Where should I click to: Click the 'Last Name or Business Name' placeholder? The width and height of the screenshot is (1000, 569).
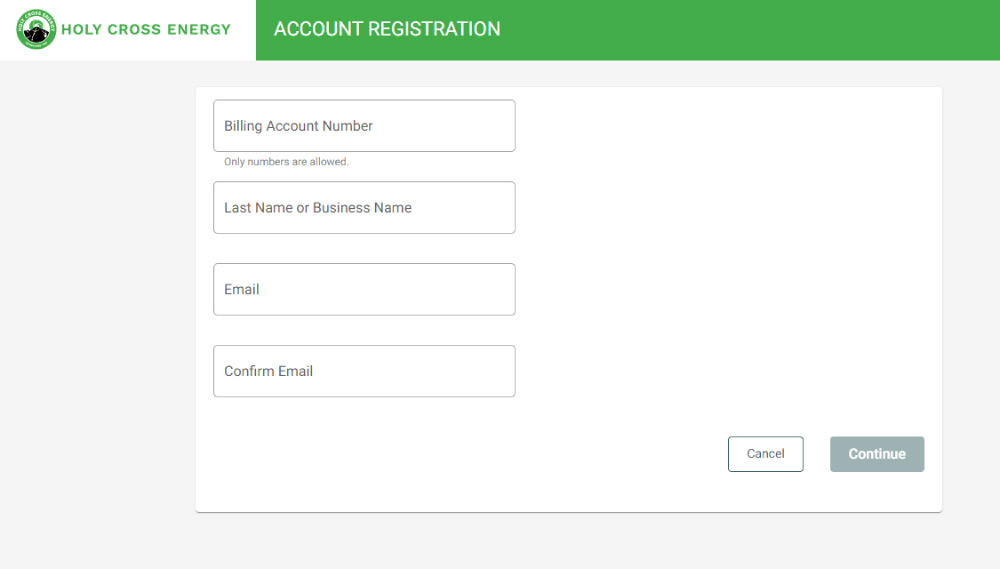coord(318,207)
